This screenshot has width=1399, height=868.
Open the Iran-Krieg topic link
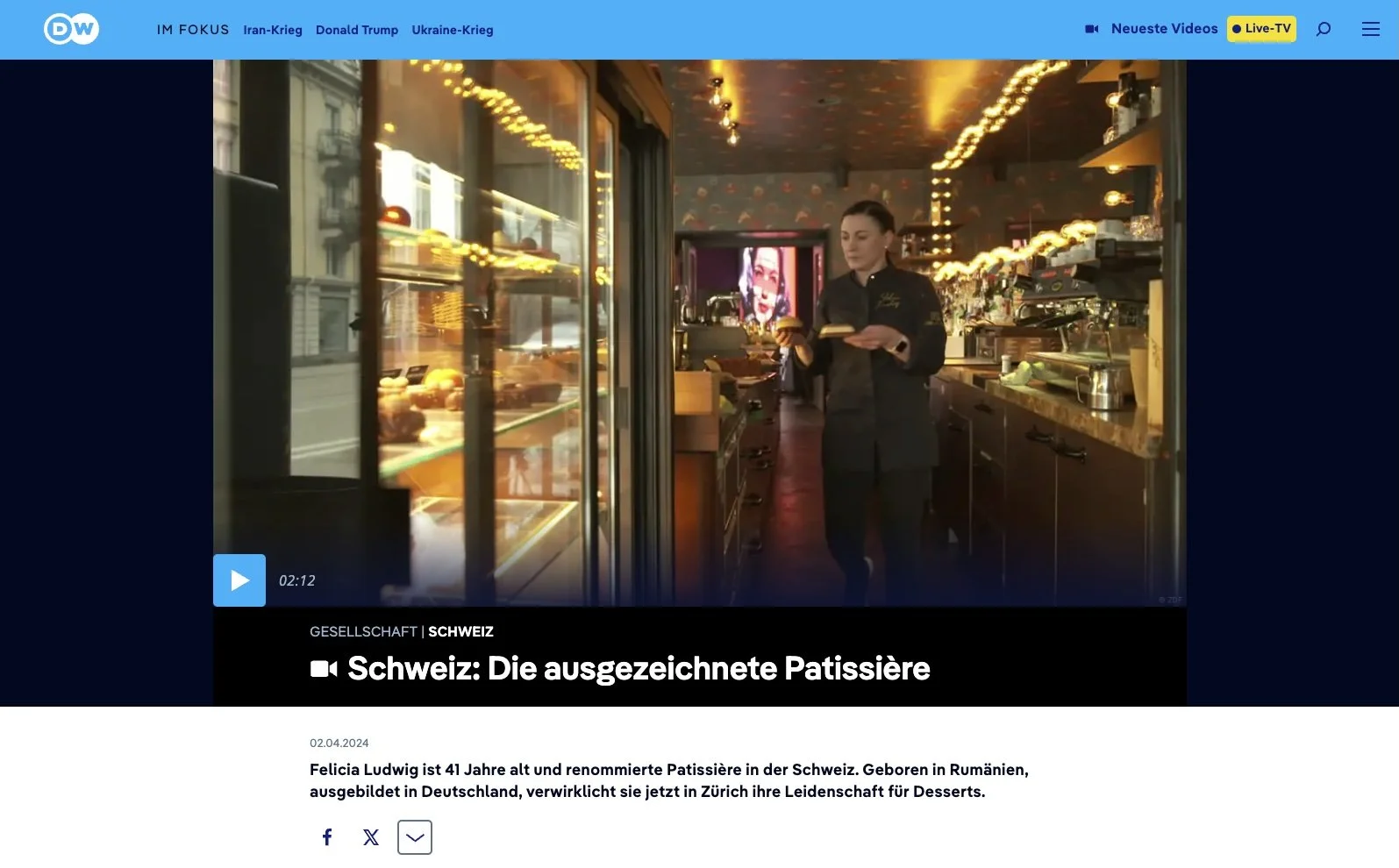point(273,30)
